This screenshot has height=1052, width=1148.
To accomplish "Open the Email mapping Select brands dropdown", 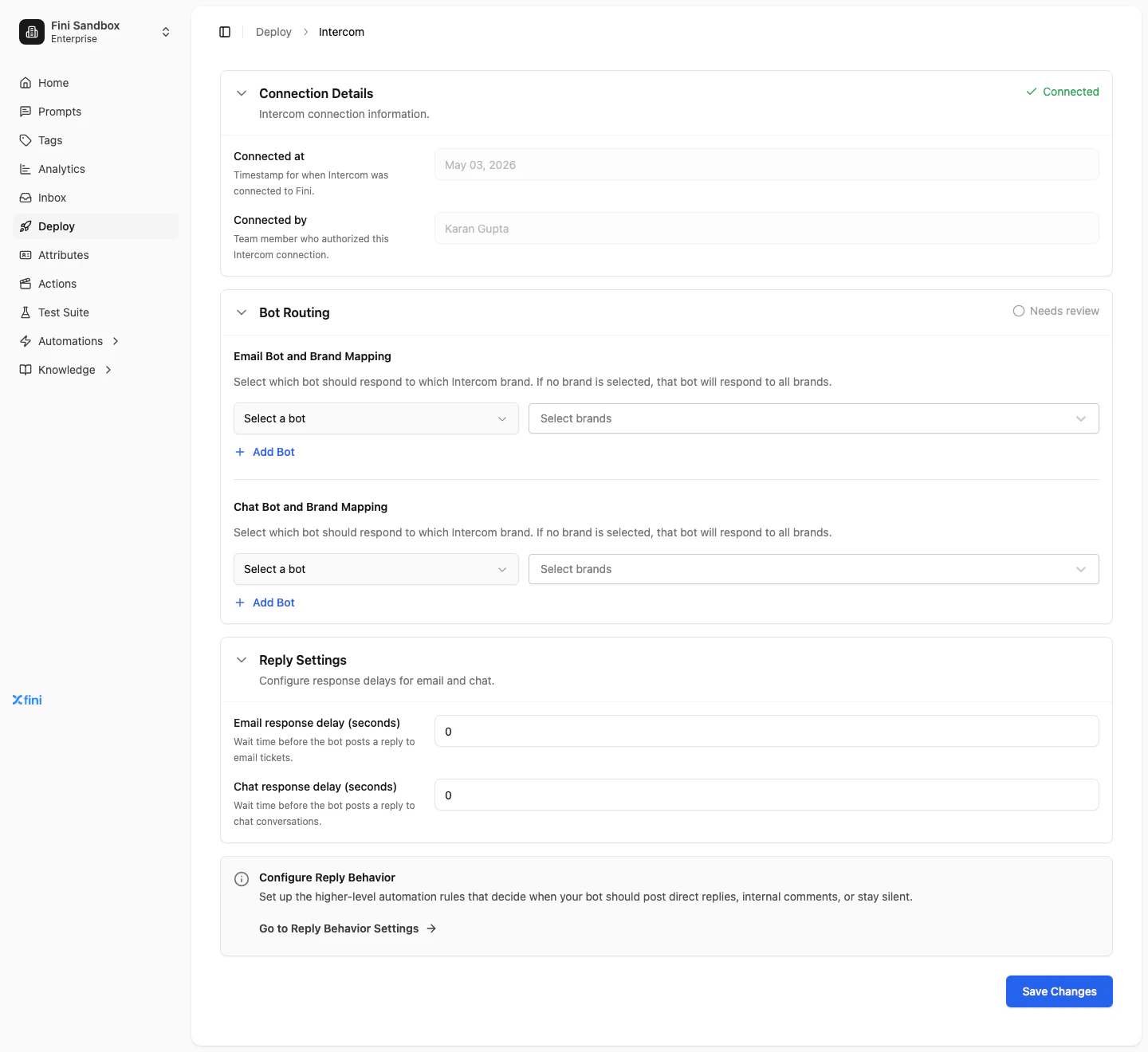I will click(814, 418).
